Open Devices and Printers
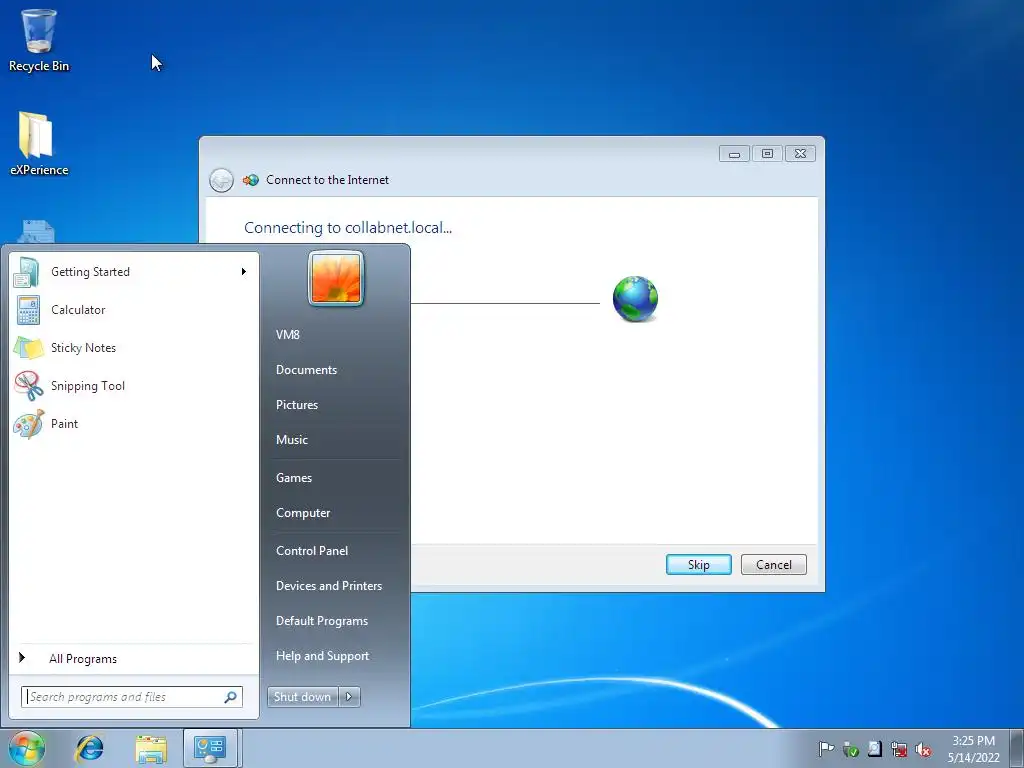 [329, 586]
